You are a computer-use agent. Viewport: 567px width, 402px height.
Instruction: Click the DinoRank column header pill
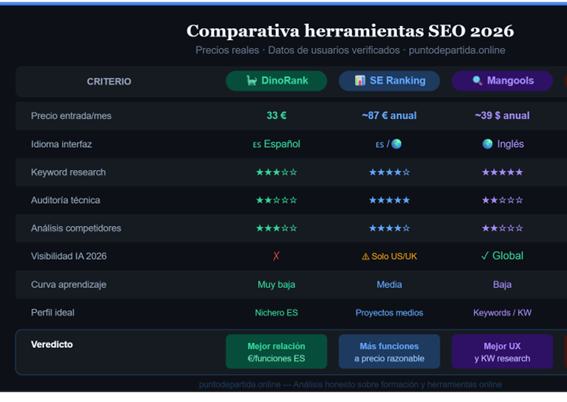276,81
